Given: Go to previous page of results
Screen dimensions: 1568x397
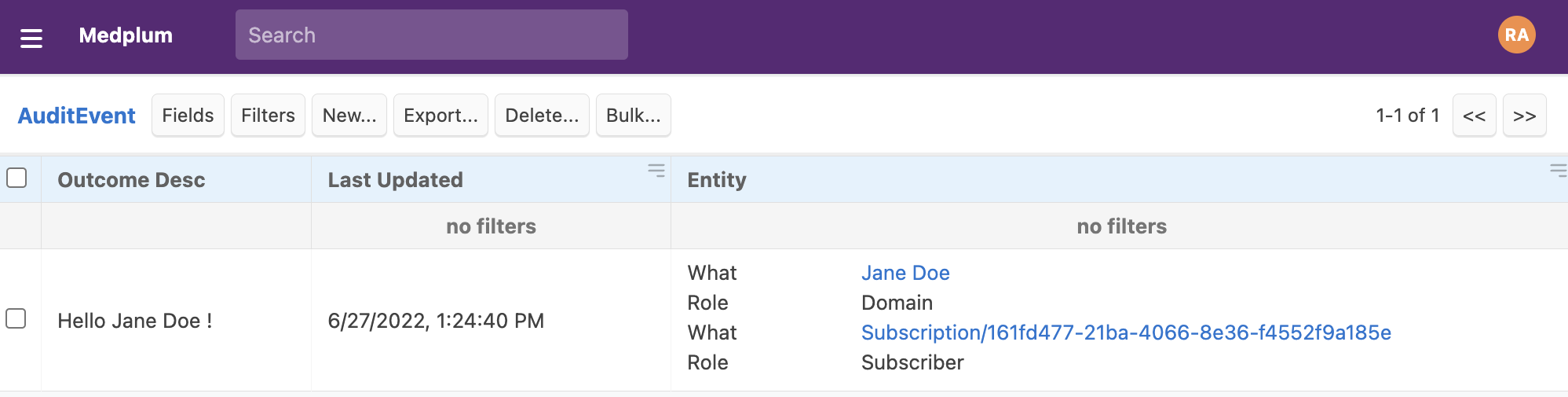Looking at the screenshot, I should 1474,116.
